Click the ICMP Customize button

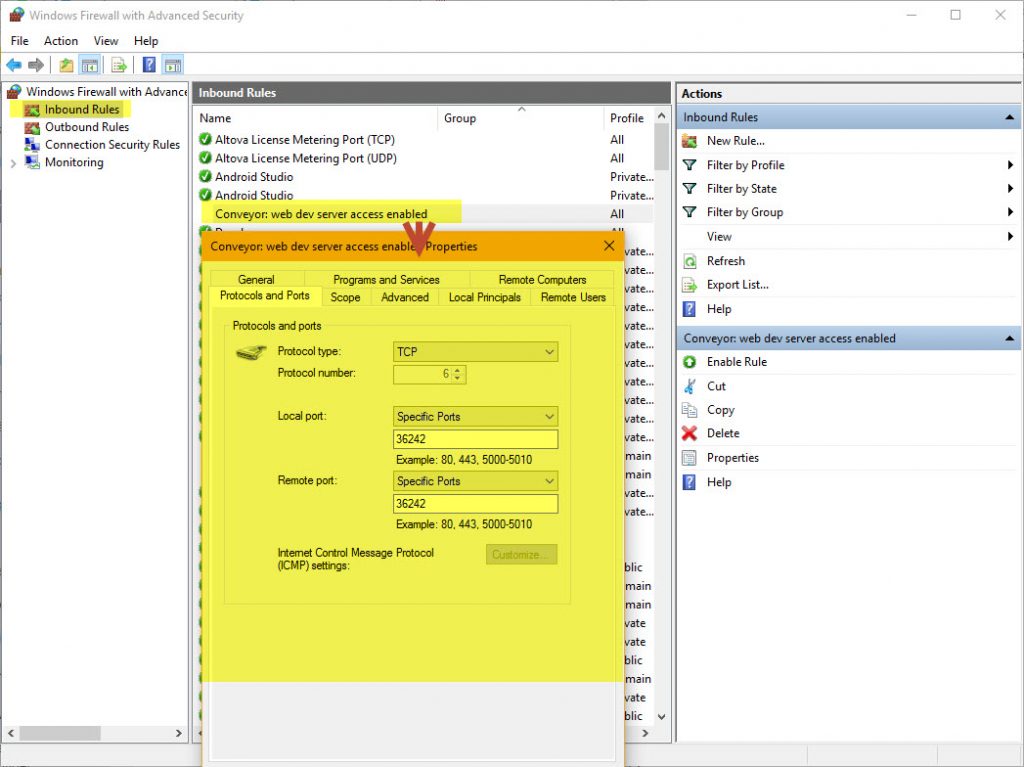pyautogui.click(x=521, y=555)
